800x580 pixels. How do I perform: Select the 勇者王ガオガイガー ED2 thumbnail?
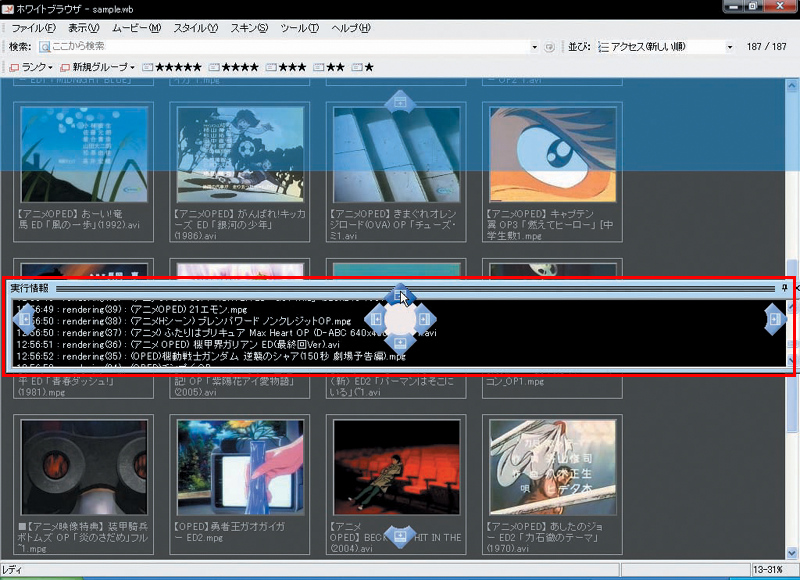click(x=240, y=467)
